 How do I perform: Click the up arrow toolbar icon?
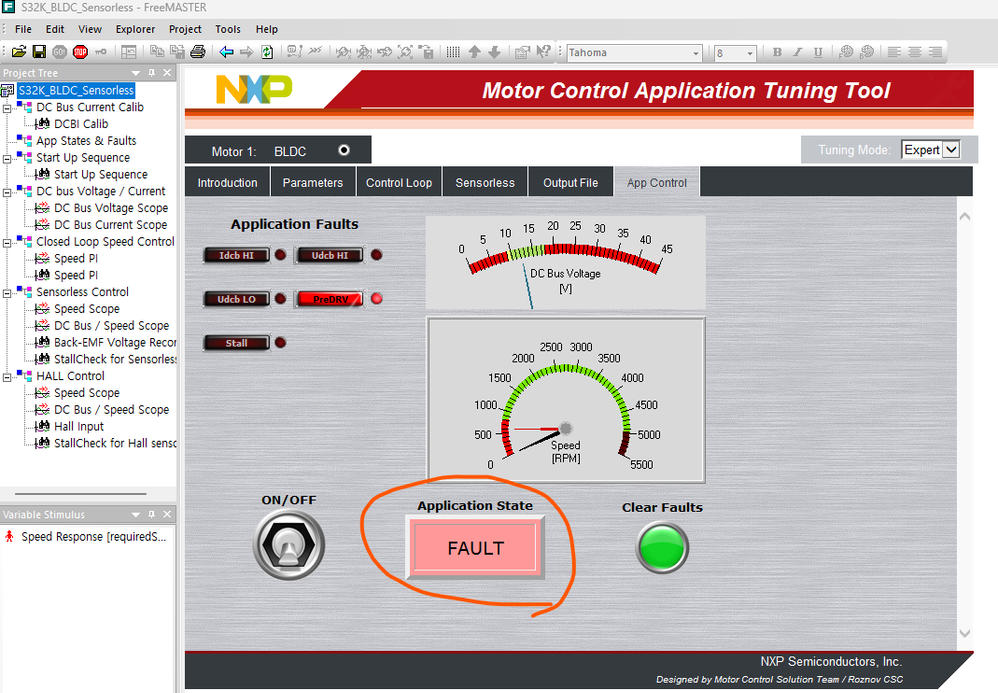point(474,52)
